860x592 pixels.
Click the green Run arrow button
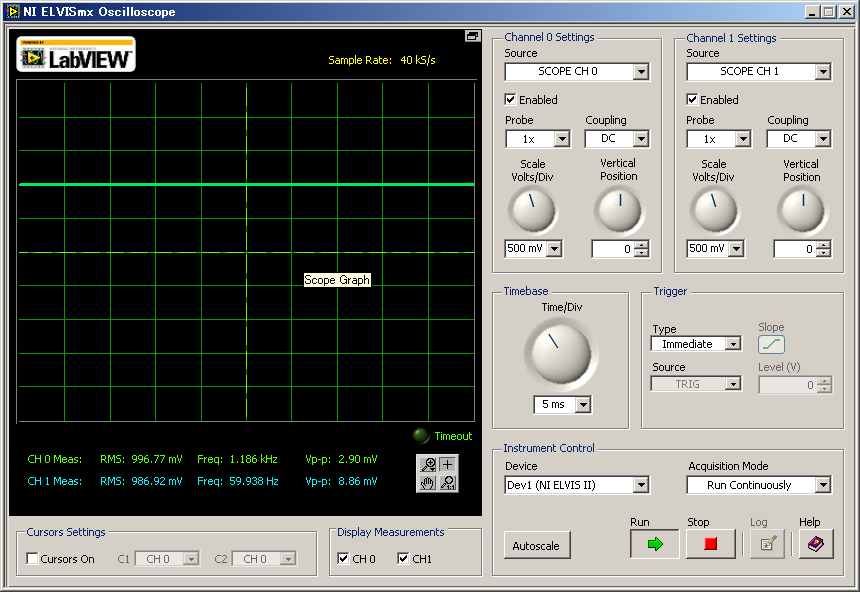tap(654, 544)
